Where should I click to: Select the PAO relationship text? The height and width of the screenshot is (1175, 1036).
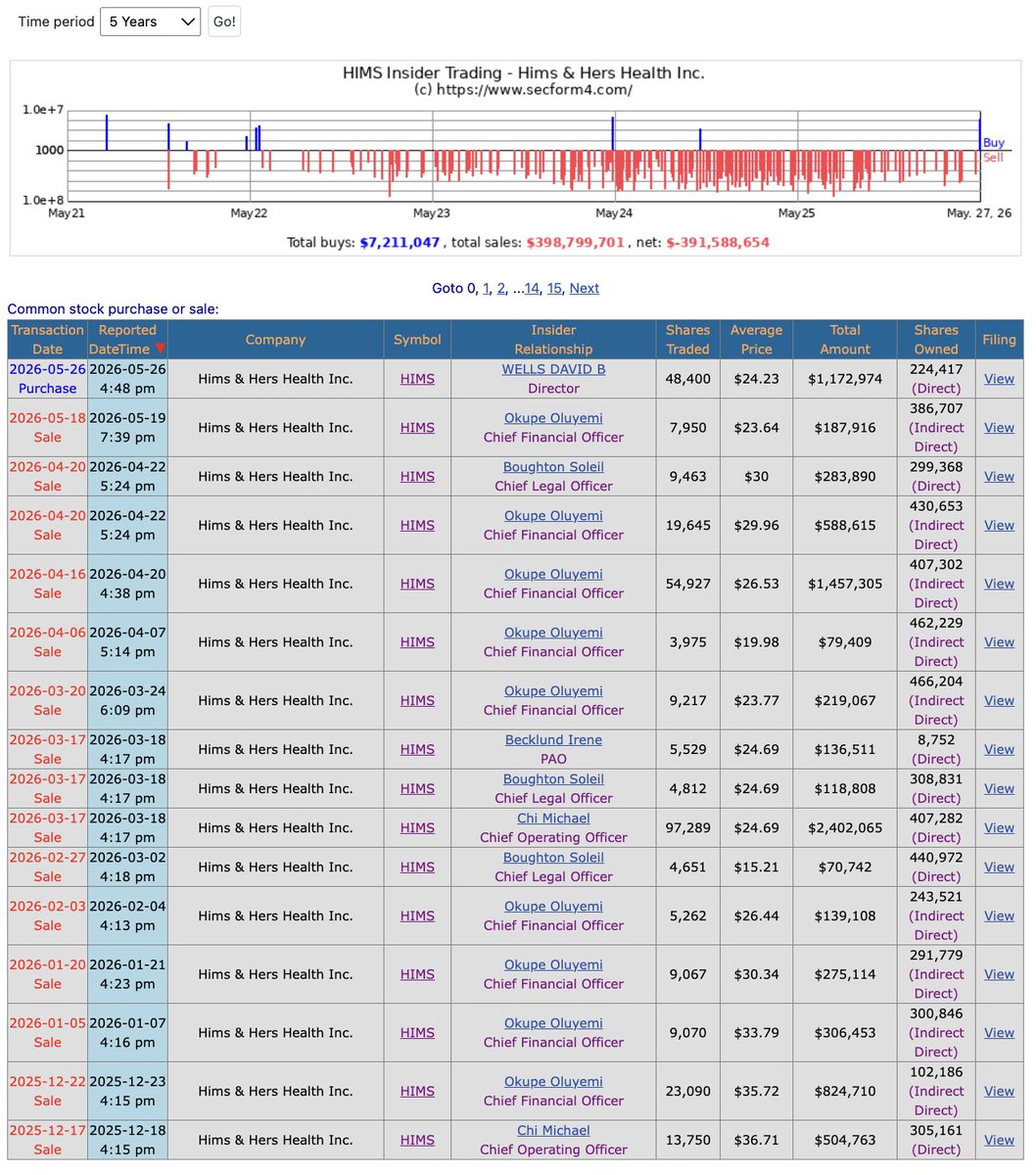coord(553,759)
